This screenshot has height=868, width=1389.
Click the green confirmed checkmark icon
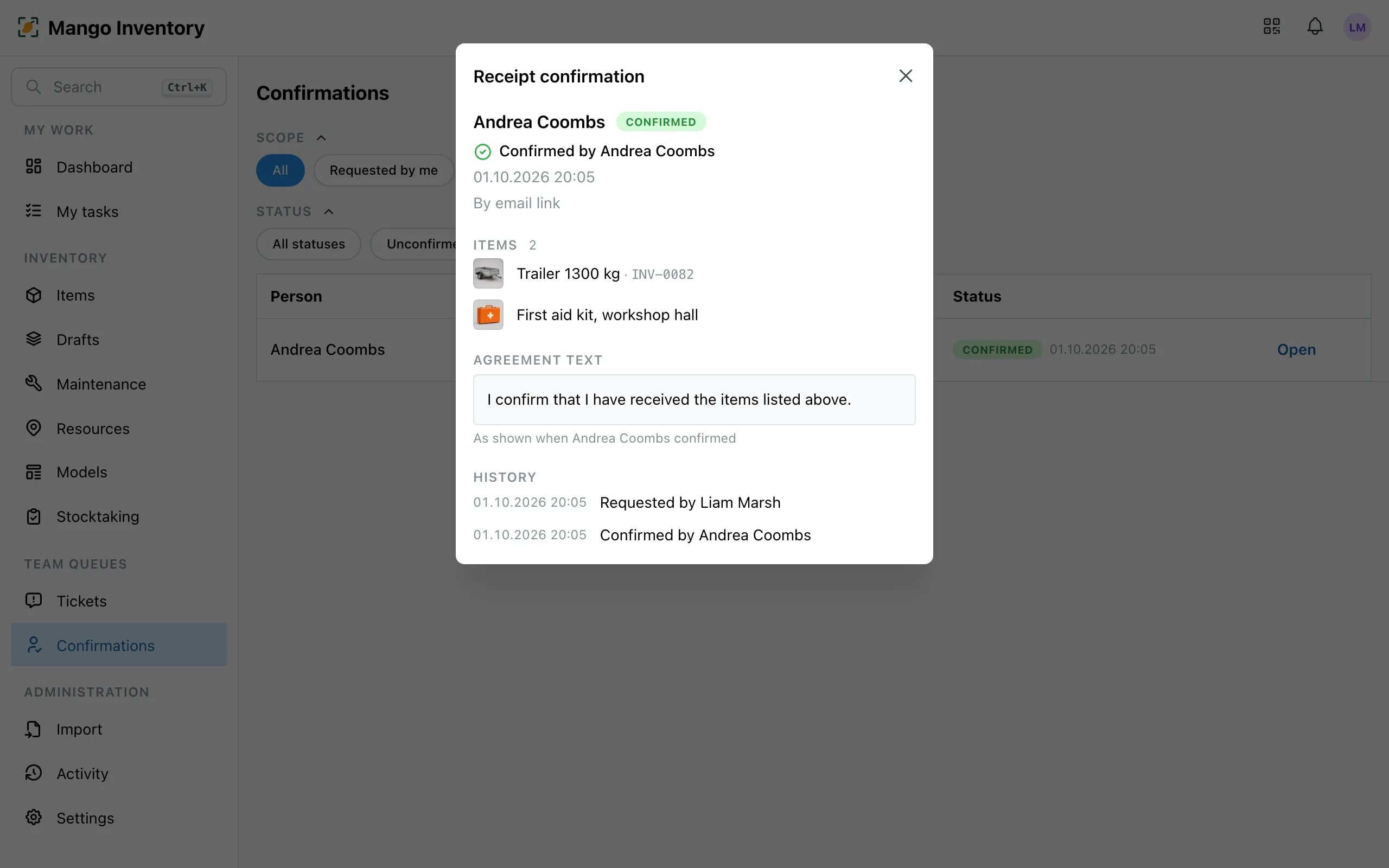coord(482,151)
